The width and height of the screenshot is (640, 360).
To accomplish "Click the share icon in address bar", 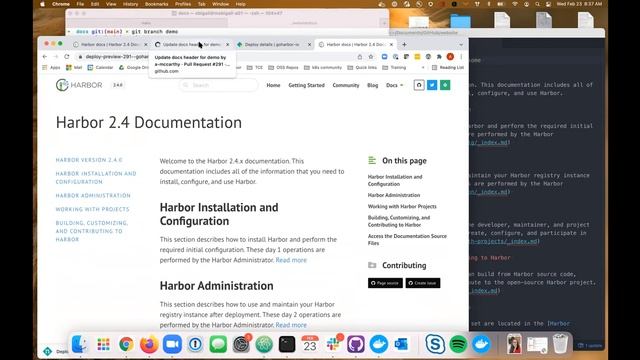I will (x=360, y=57).
